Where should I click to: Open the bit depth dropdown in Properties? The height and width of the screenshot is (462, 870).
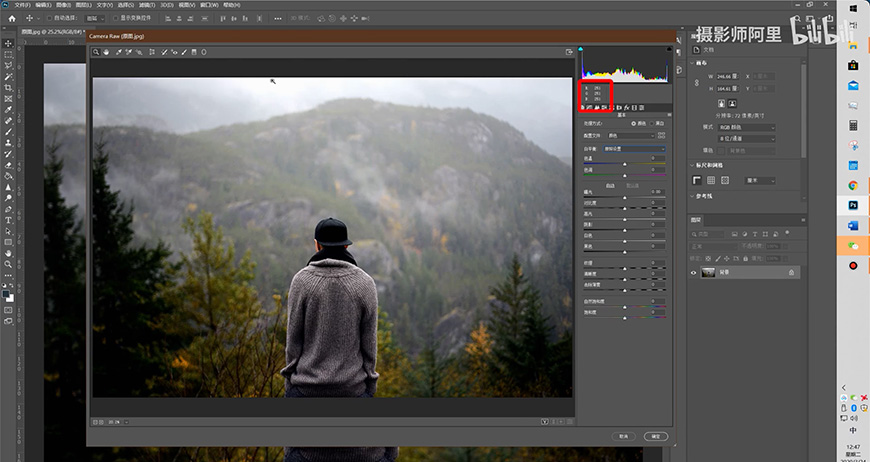[x=747, y=139]
